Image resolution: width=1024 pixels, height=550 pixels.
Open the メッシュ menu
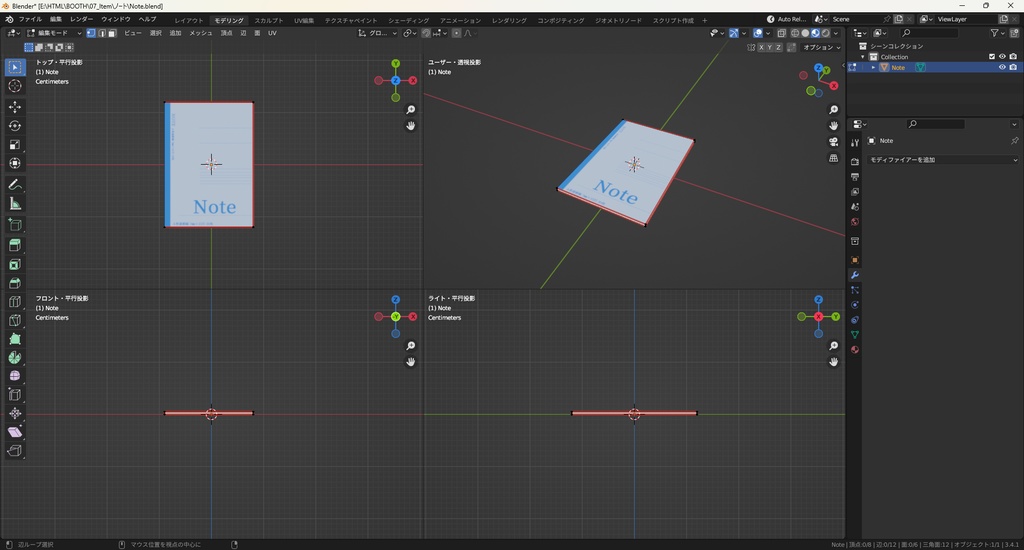[x=200, y=33]
